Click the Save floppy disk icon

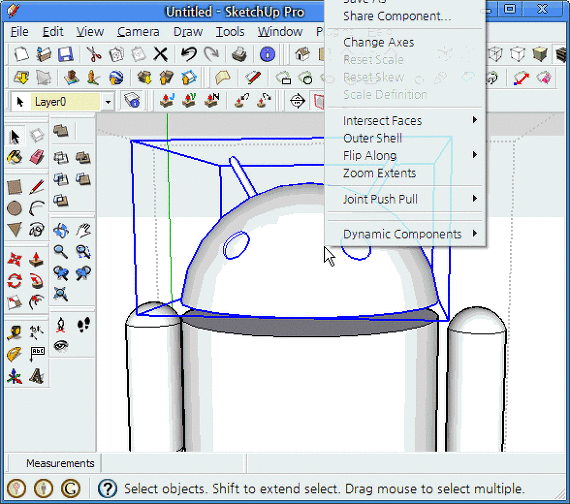coord(66,55)
